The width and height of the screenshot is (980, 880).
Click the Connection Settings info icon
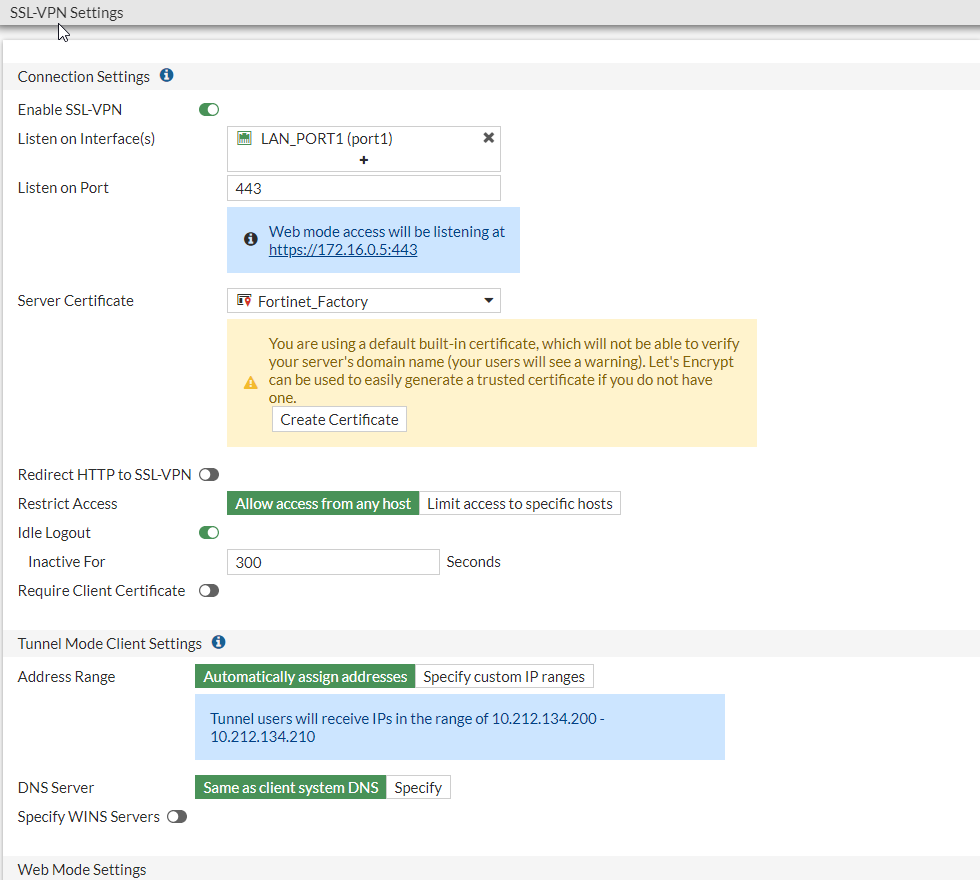167,76
